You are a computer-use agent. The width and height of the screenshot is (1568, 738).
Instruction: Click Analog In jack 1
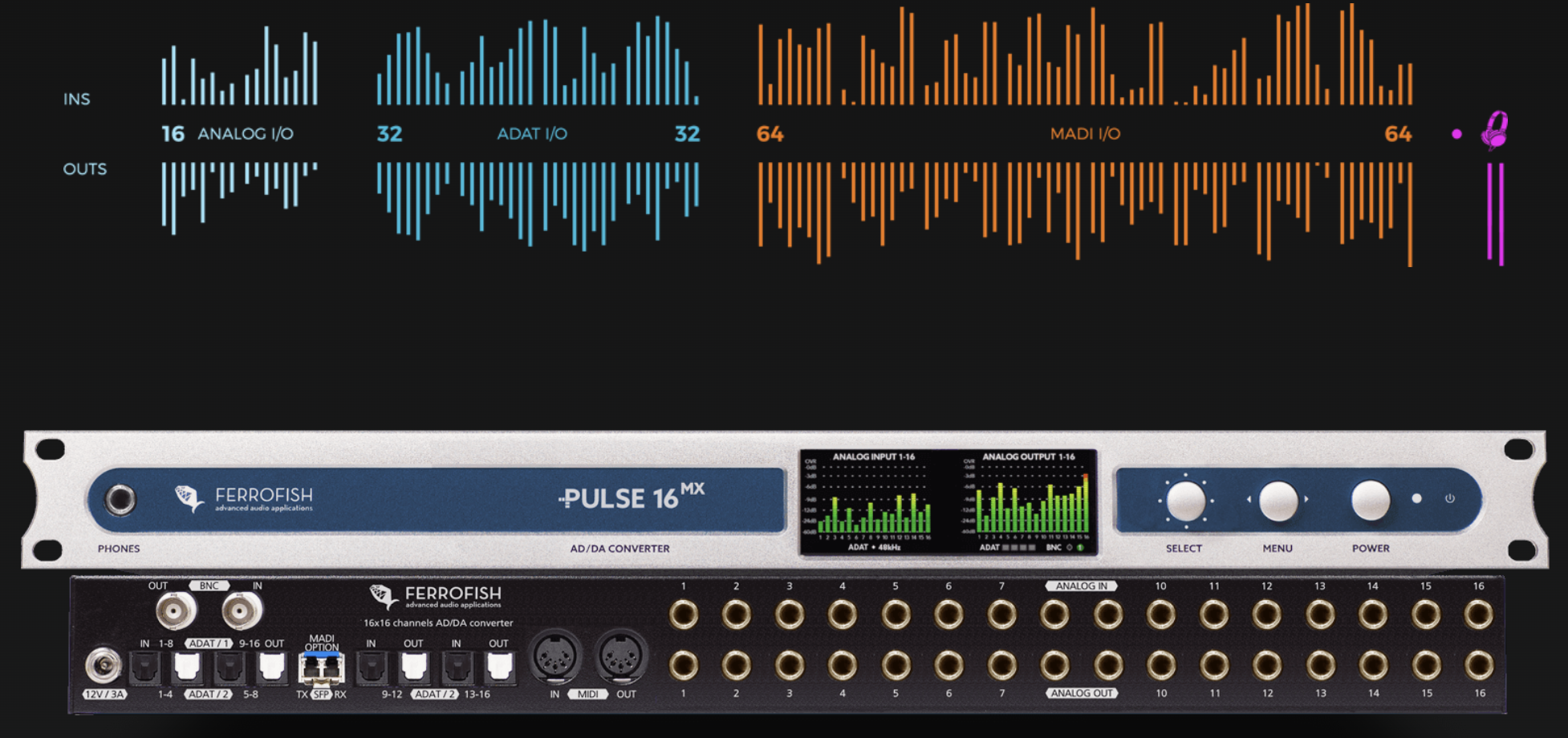pos(684,615)
